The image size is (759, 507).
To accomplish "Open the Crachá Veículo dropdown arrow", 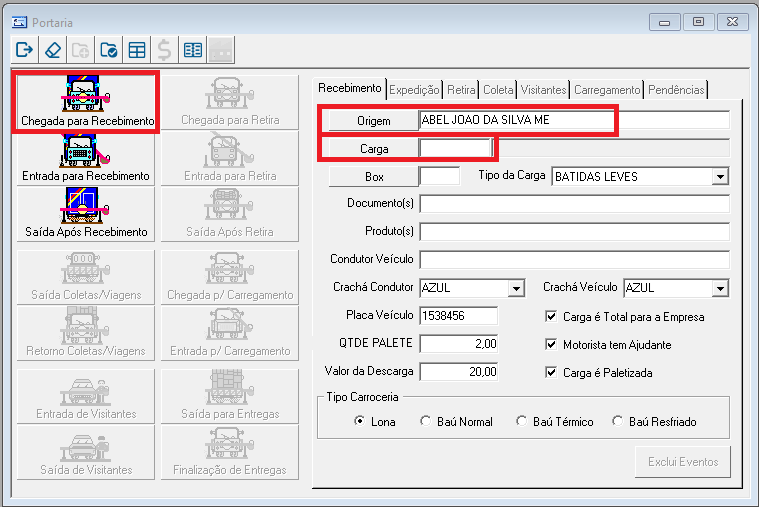I will click(720, 289).
